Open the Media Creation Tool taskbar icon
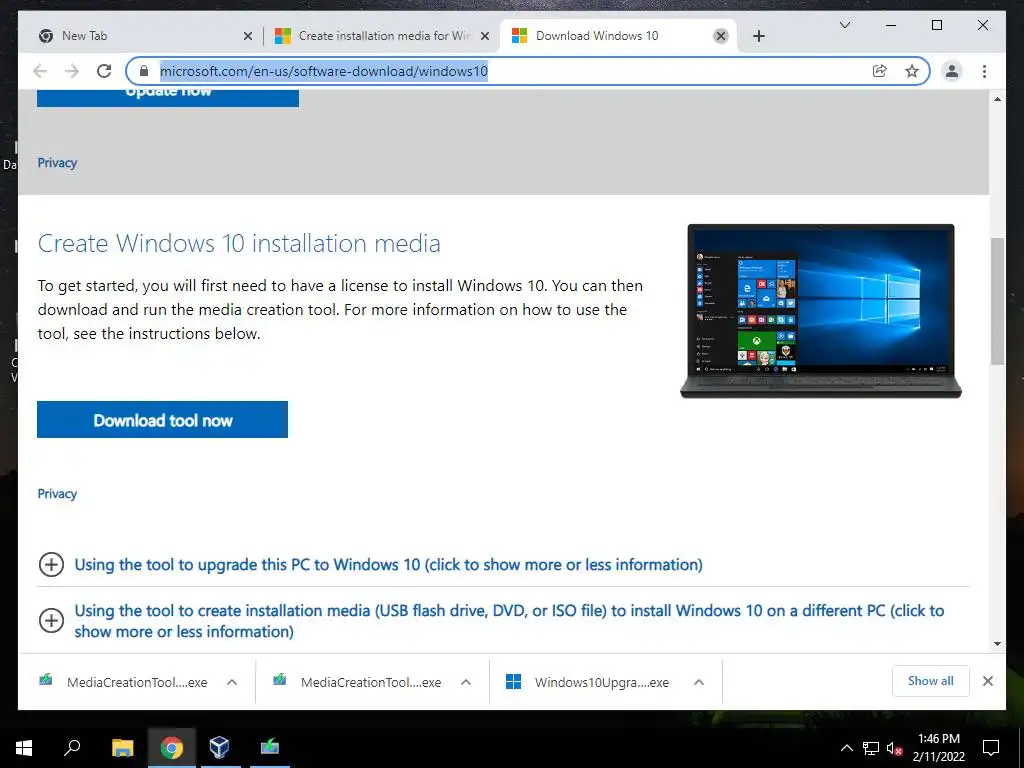 click(269, 748)
